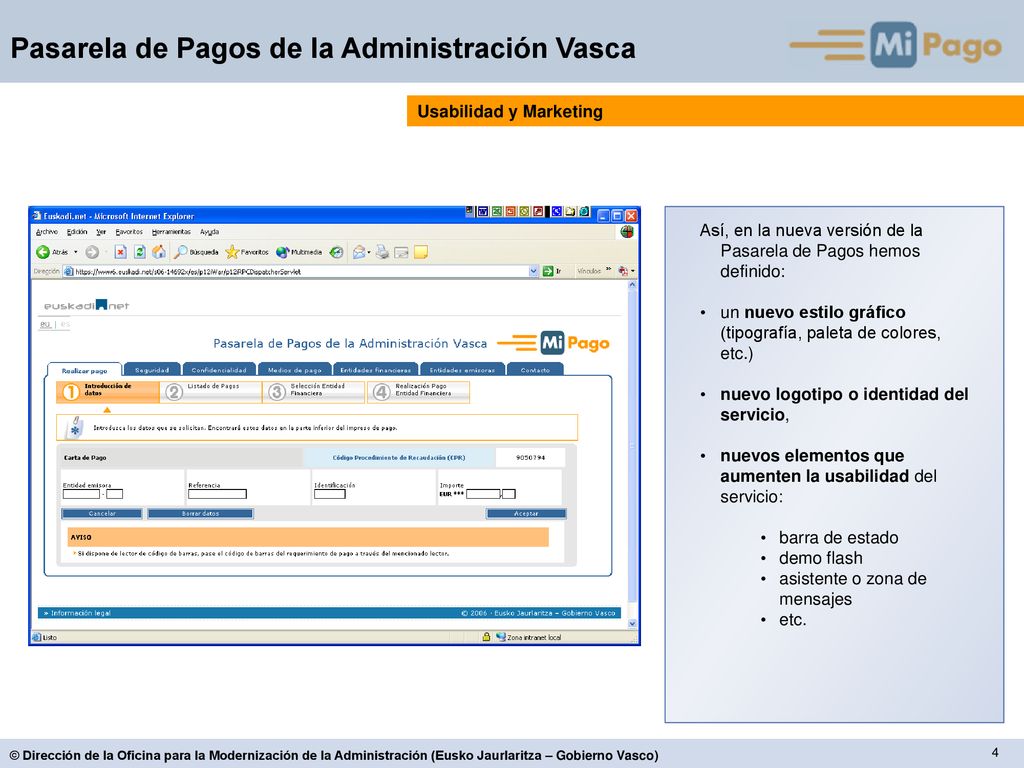Click the Print printer icon
The width and height of the screenshot is (1024, 768).
pyautogui.click(x=383, y=252)
